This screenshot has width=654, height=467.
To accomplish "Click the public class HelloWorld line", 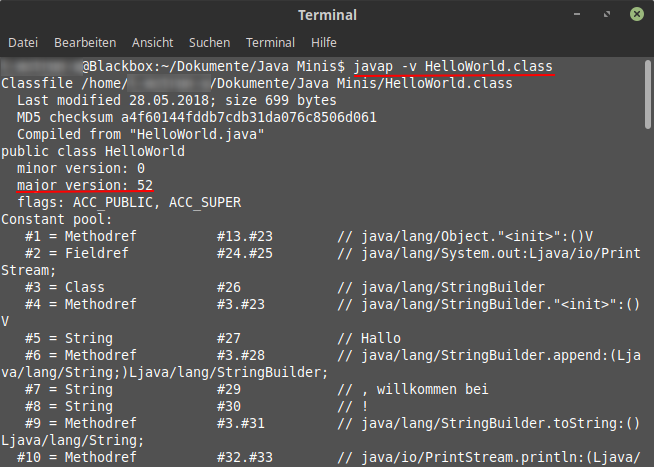I will (93, 151).
